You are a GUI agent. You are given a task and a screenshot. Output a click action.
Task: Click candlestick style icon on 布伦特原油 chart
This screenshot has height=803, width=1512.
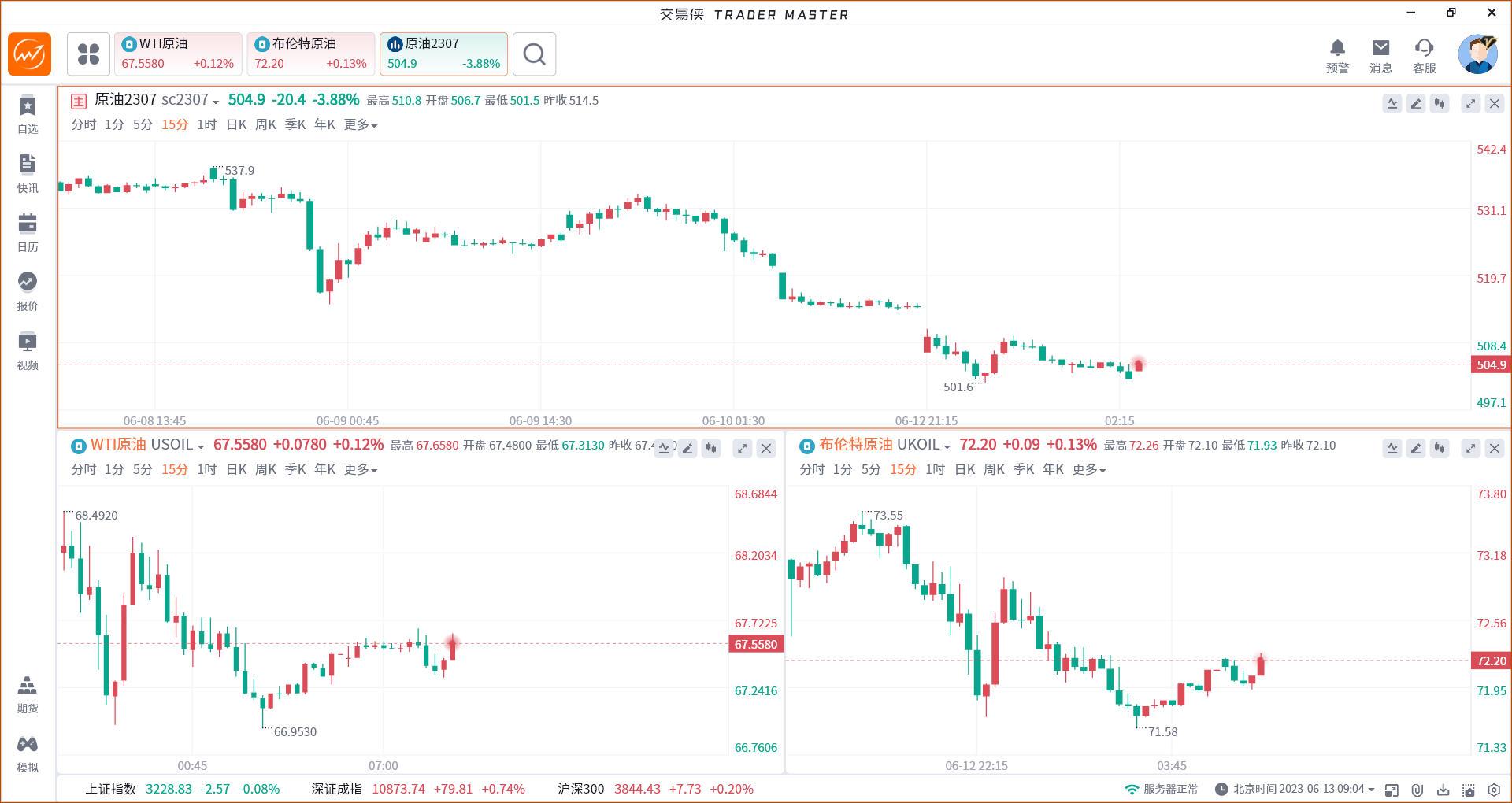tap(1440, 448)
